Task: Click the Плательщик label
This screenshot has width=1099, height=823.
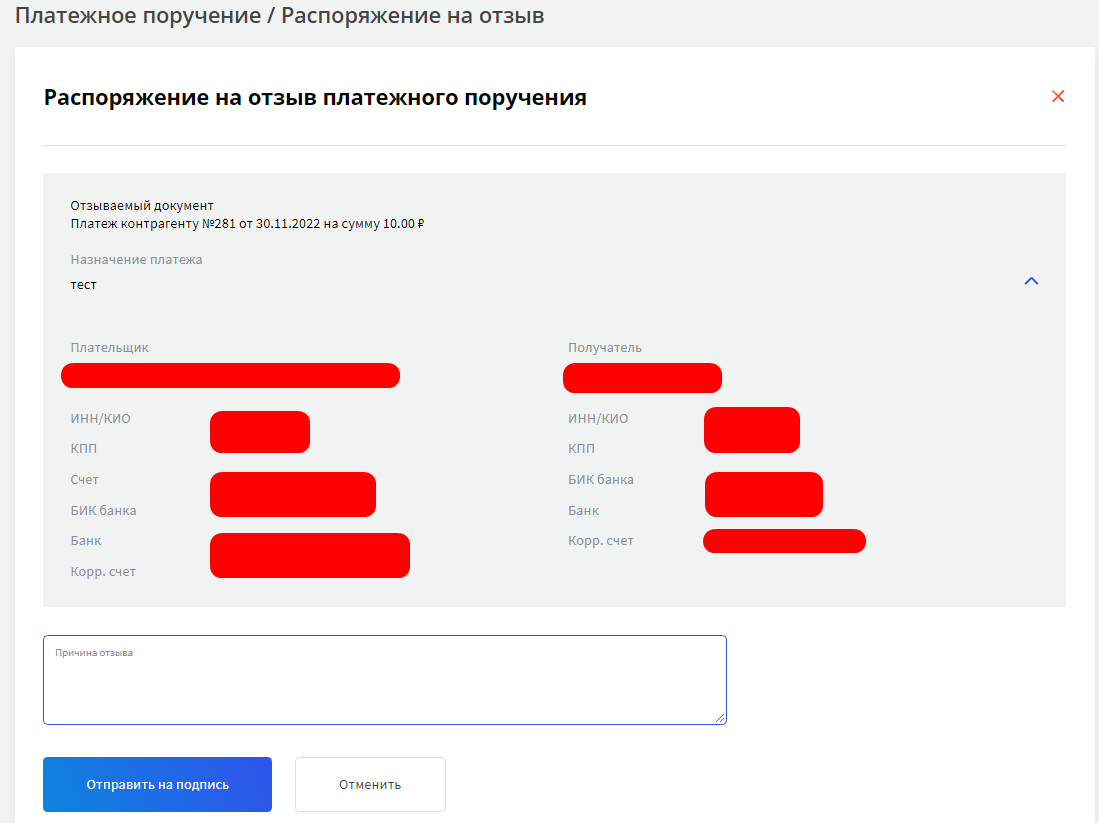Action: [x=109, y=348]
